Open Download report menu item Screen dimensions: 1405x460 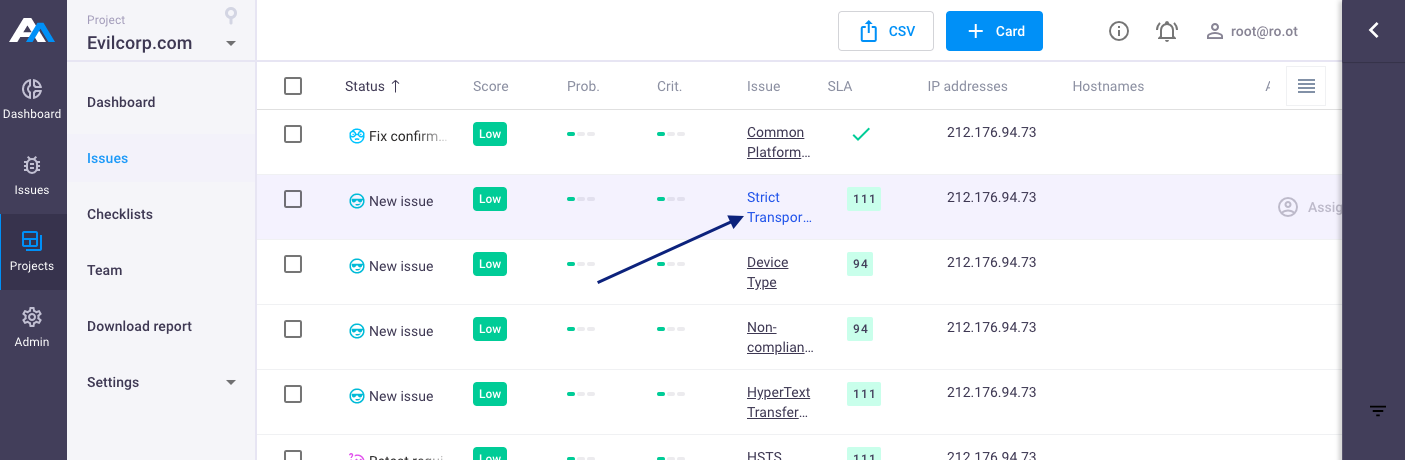[x=139, y=326]
